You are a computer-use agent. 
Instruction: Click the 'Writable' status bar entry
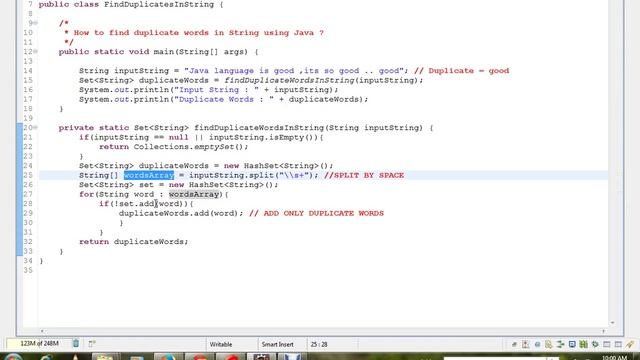(221, 344)
